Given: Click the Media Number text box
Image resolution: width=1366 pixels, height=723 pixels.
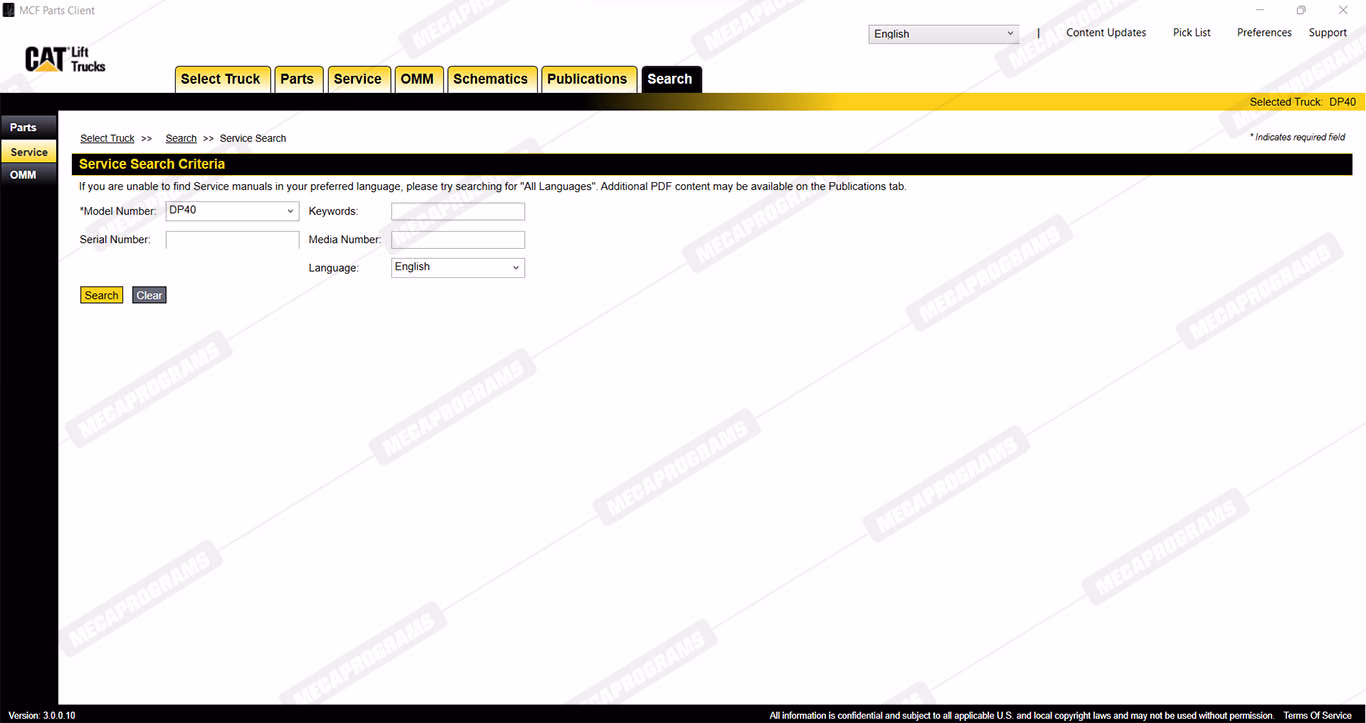Looking at the screenshot, I should coord(457,240).
